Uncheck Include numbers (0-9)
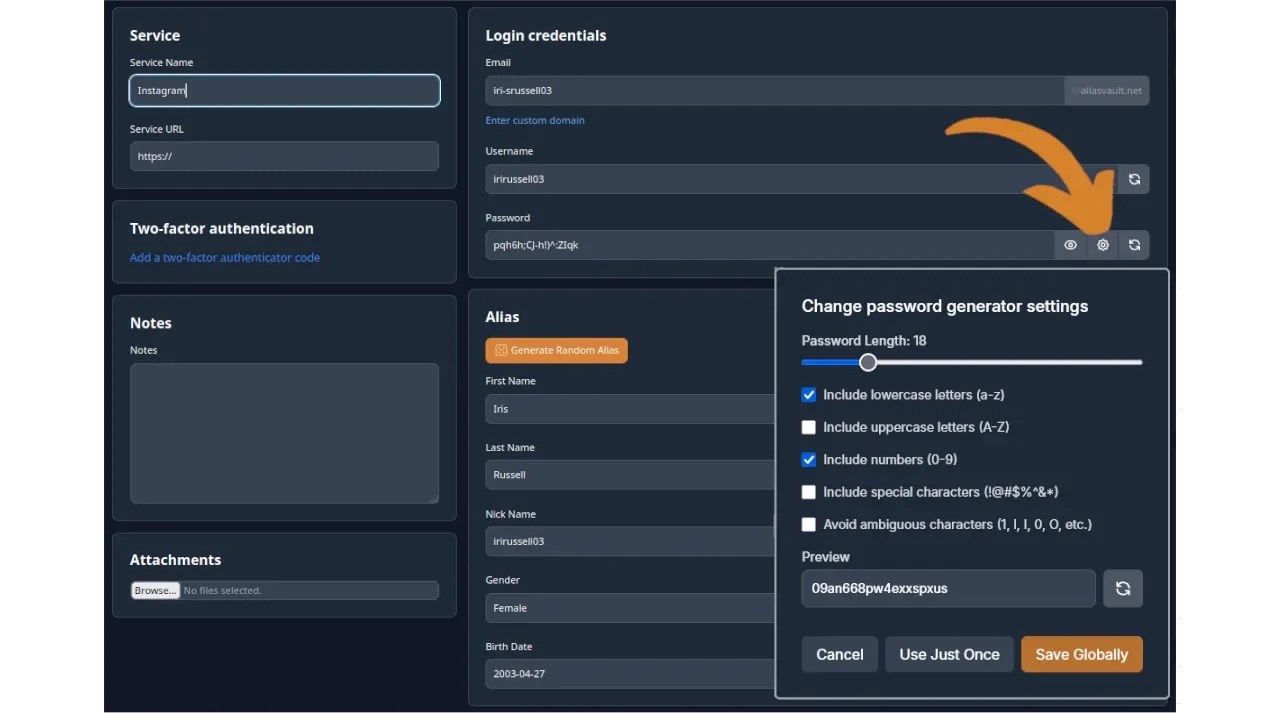The height and width of the screenshot is (713, 1280). point(809,460)
